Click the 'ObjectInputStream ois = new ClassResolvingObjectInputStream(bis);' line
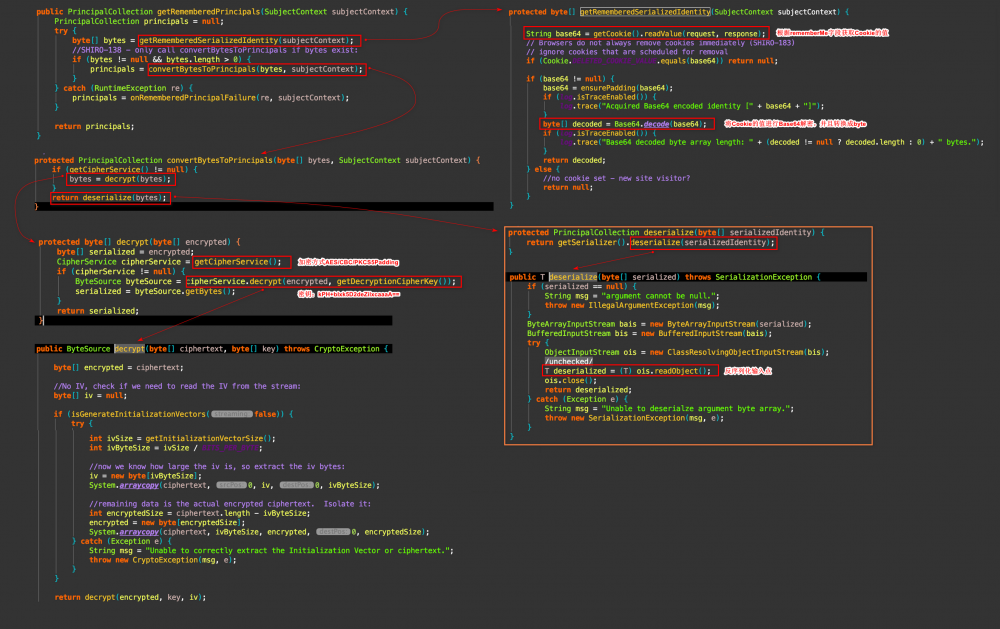 tap(687, 352)
